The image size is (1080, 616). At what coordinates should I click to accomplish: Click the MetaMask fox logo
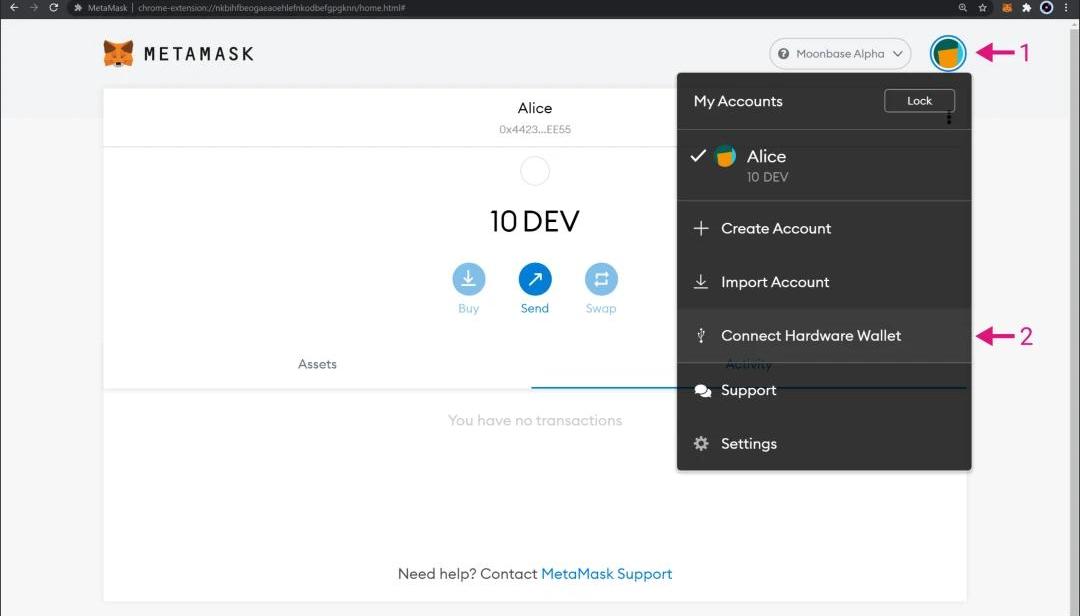coord(118,54)
